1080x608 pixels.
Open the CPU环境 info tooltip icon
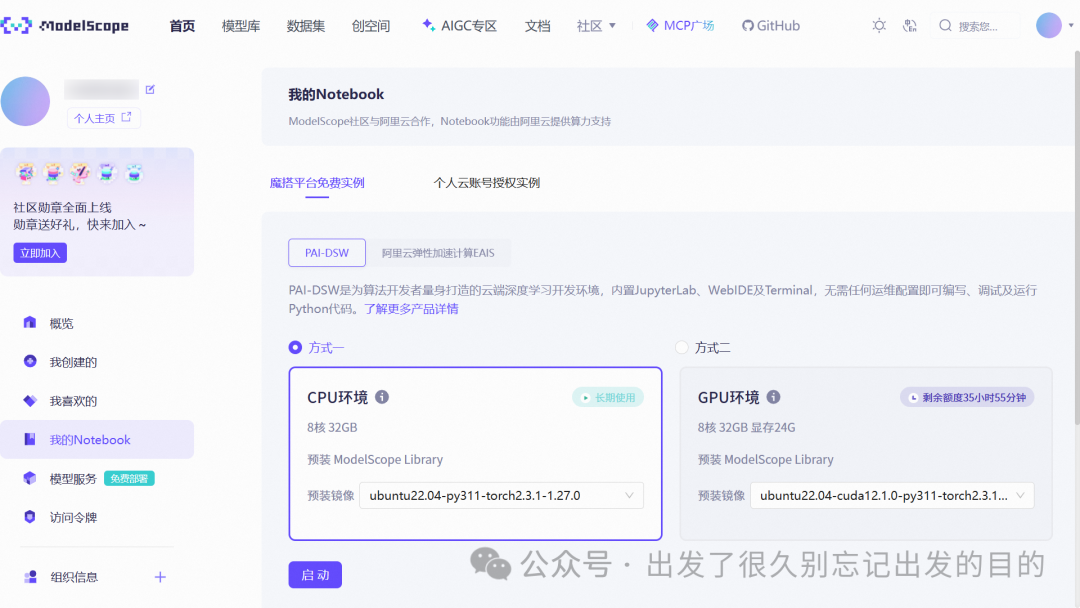point(383,397)
